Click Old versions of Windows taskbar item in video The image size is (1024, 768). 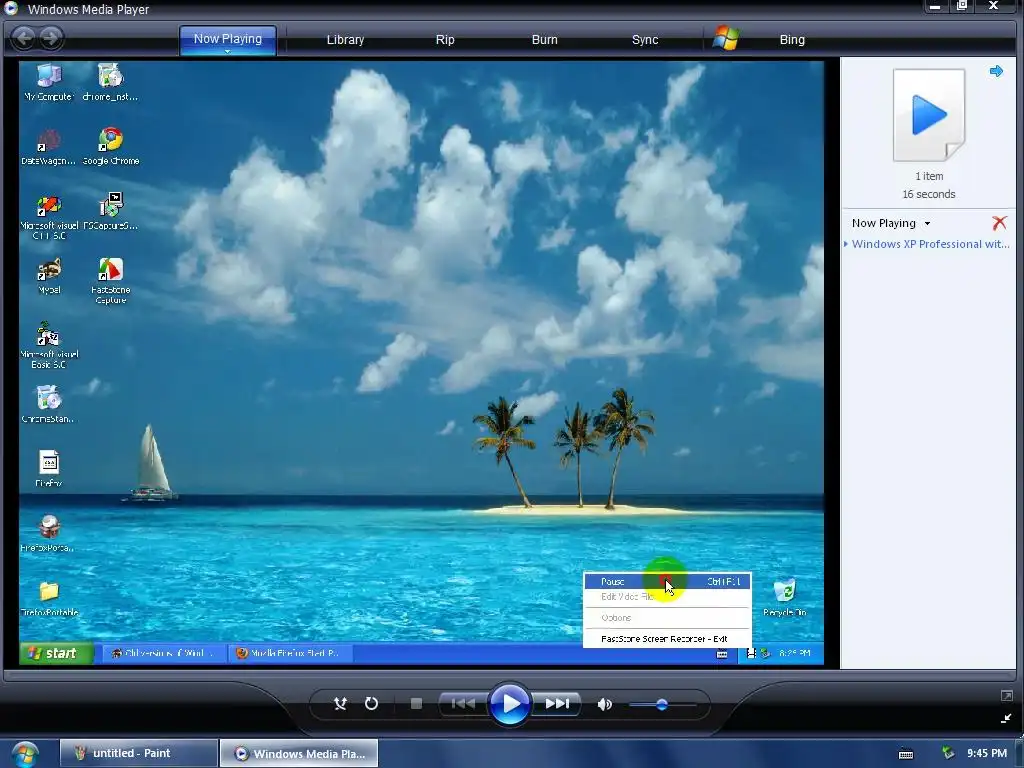[x=165, y=653]
